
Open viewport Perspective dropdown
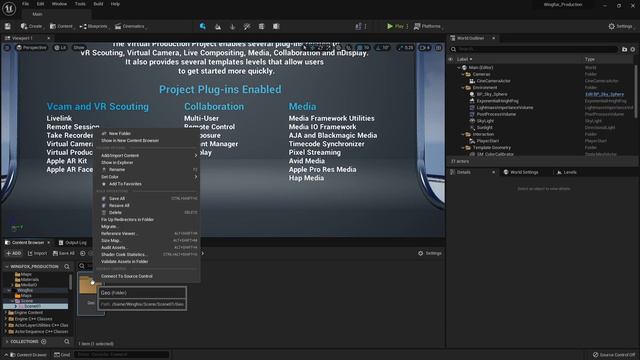[31, 48]
